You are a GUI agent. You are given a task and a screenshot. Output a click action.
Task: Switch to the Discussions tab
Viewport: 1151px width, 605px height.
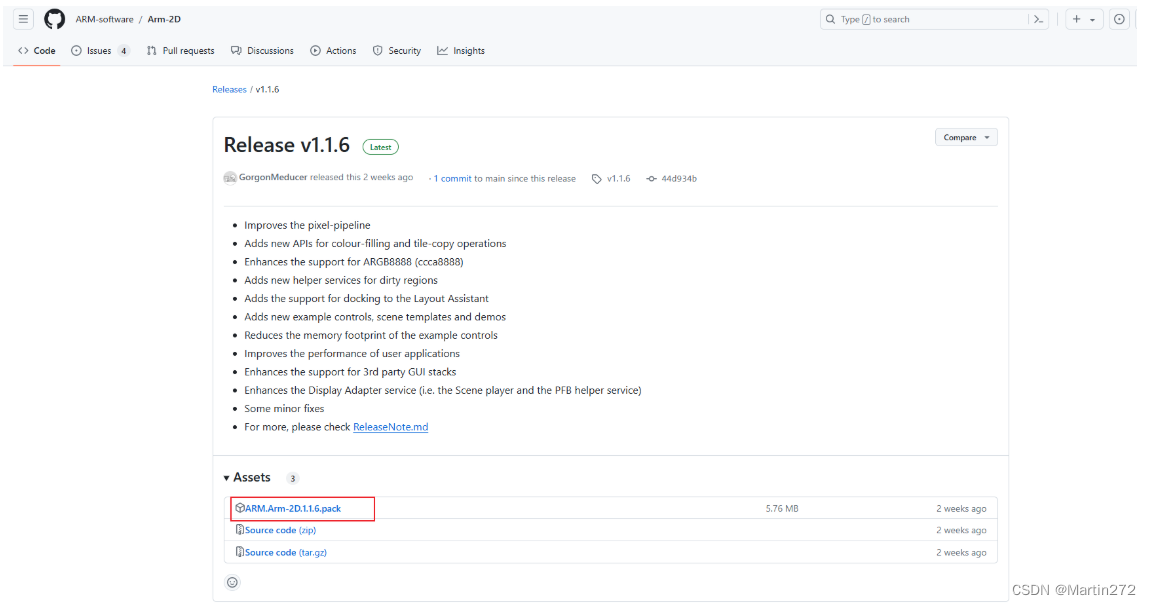(x=262, y=51)
